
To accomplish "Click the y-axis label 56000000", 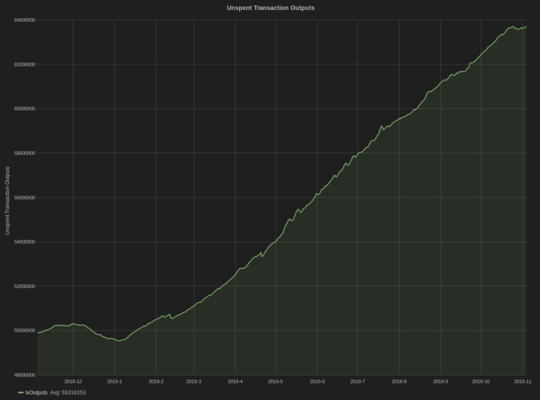I will tap(24, 197).
